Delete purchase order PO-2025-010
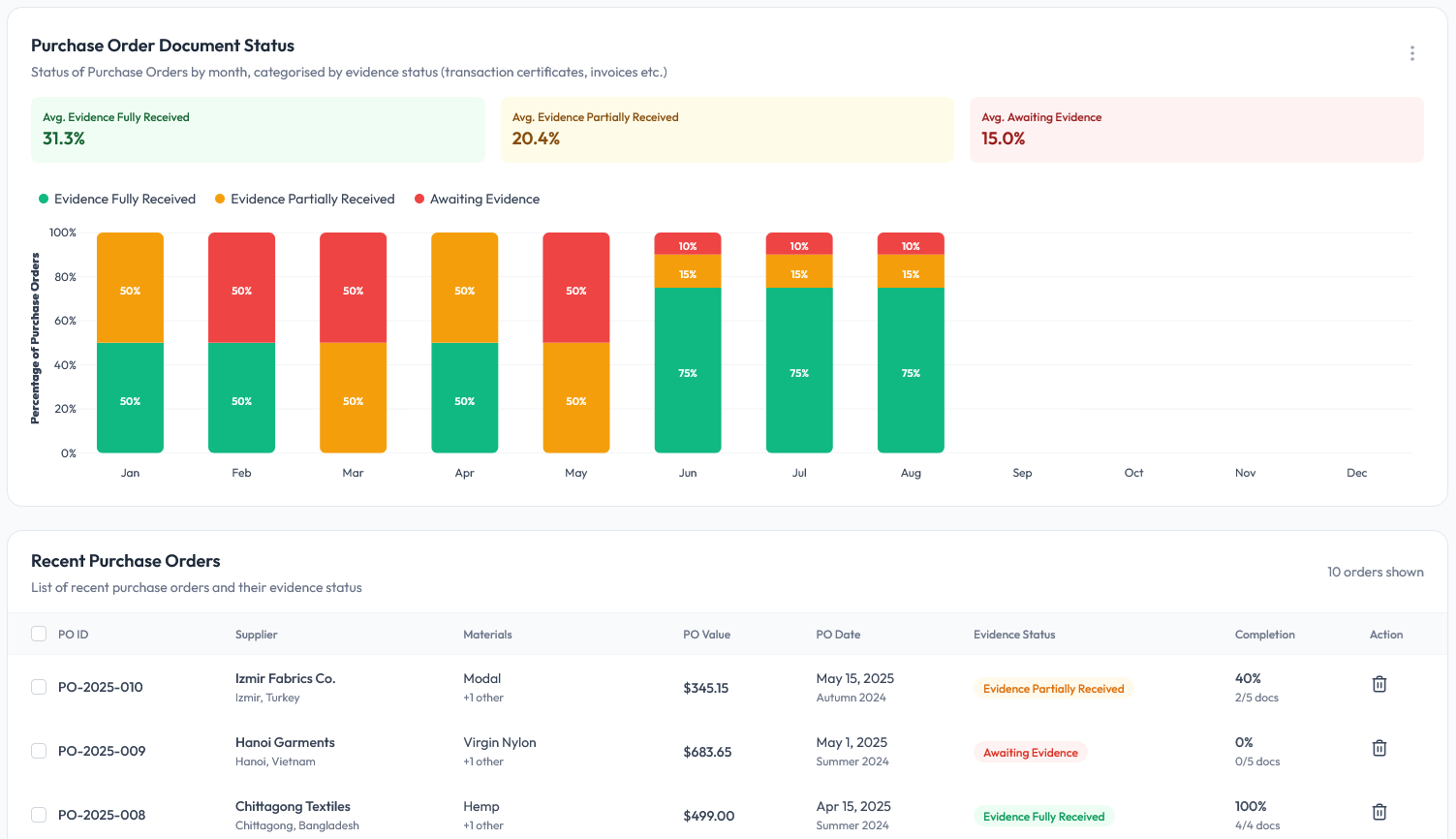The image size is (1456, 839). pos(1379,684)
